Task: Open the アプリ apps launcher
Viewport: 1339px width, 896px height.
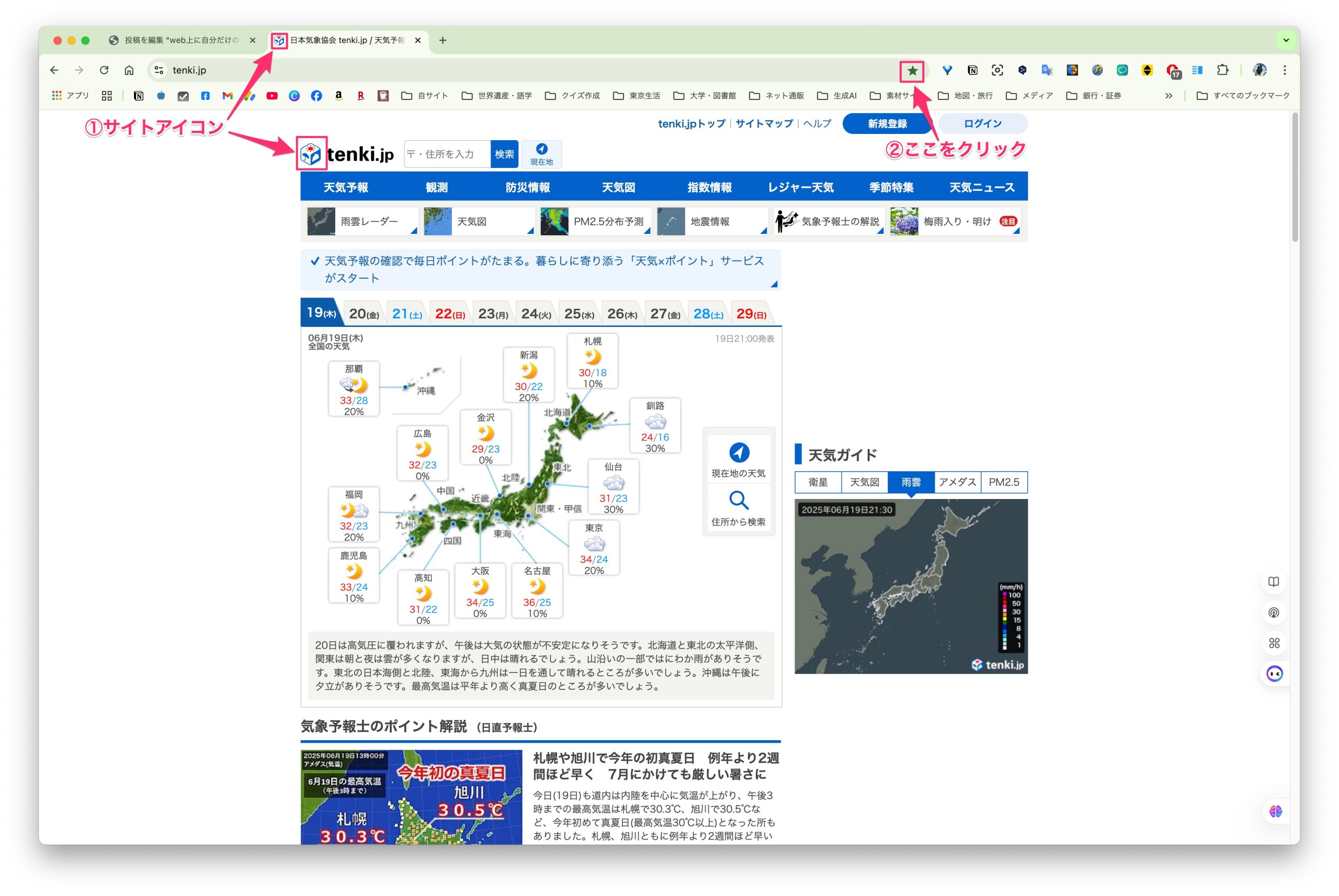Action: pos(70,96)
